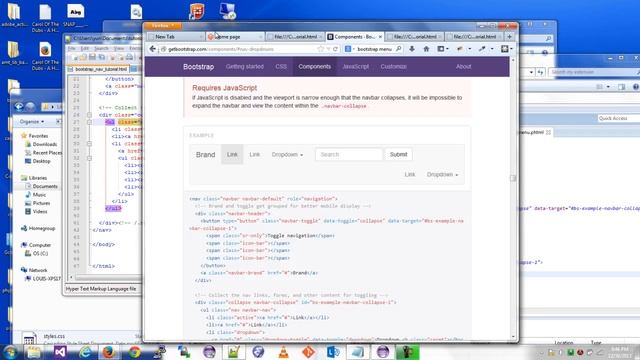Click the Search field in example navbar
The height and width of the screenshot is (360, 640).
pyautogui.click(x=349, y=155)
